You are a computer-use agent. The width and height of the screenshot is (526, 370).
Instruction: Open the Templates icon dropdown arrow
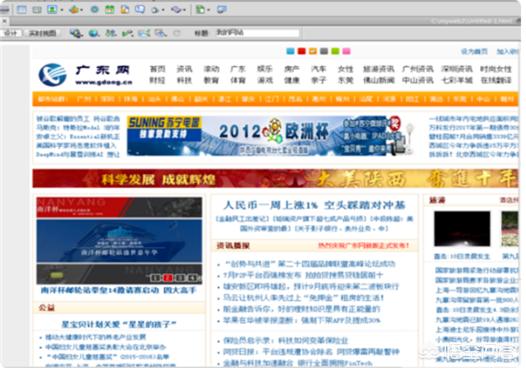point(208,10)
